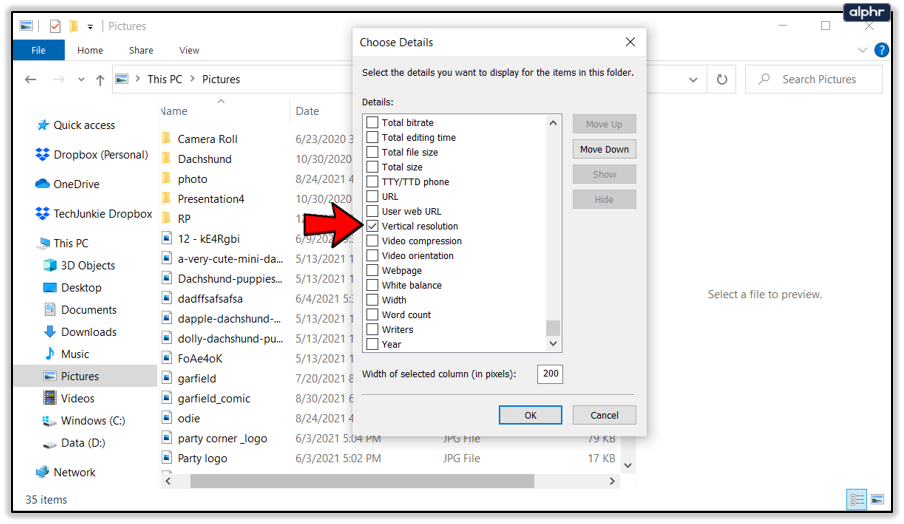Switch to Details view icon in status bar
Screen dimensions: 904x524
coord(856,500)
